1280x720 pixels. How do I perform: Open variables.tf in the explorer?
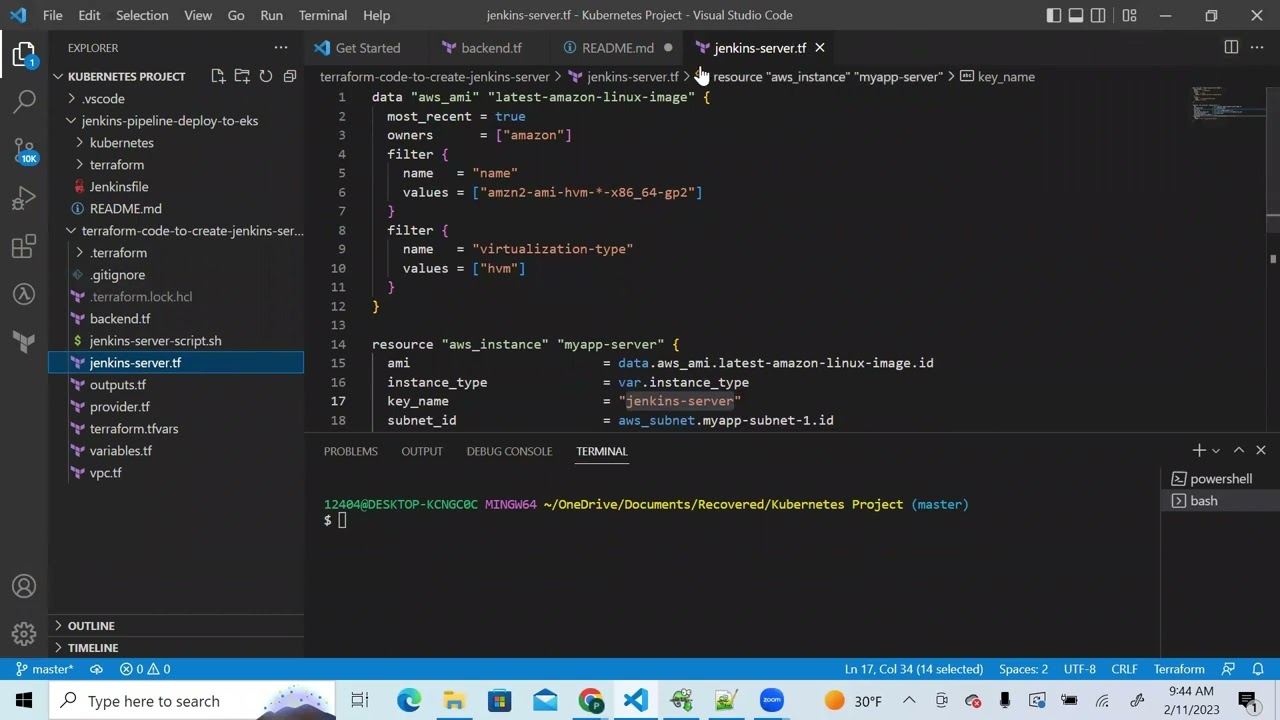click(x=176, y=451)
